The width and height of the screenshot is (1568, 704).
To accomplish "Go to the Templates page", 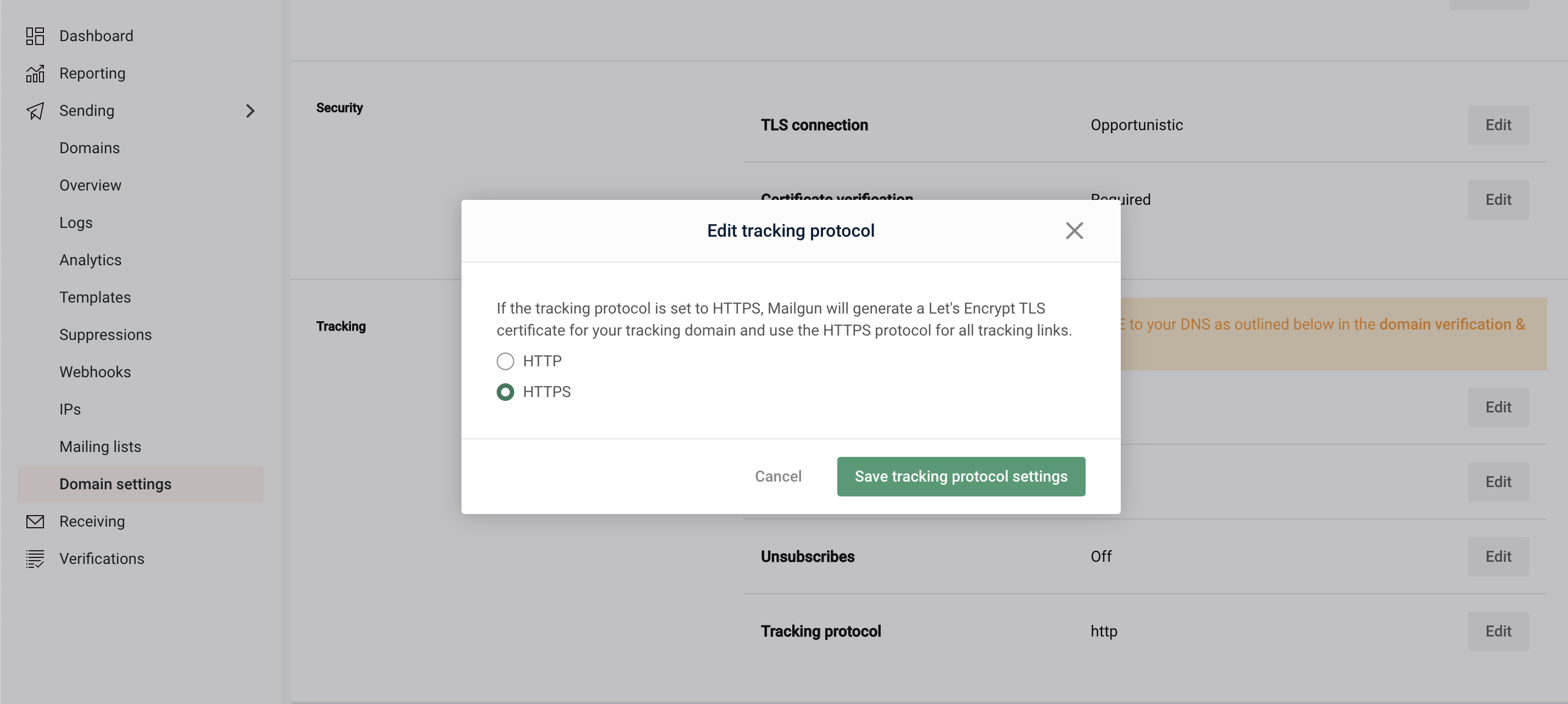I will [95, 297].
